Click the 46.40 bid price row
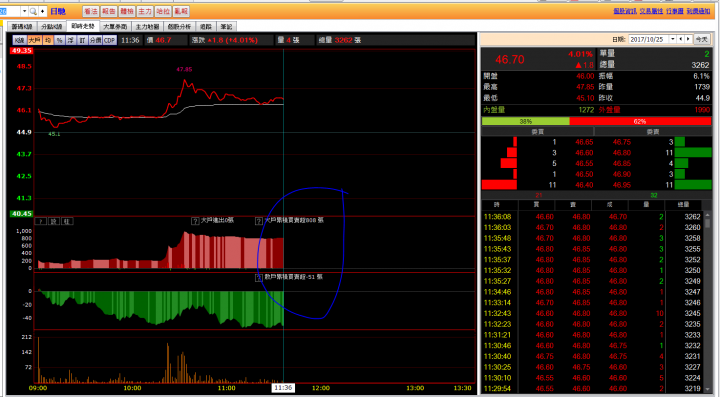The width and height of the screenshot is (720, 397). tap(584, 185)
